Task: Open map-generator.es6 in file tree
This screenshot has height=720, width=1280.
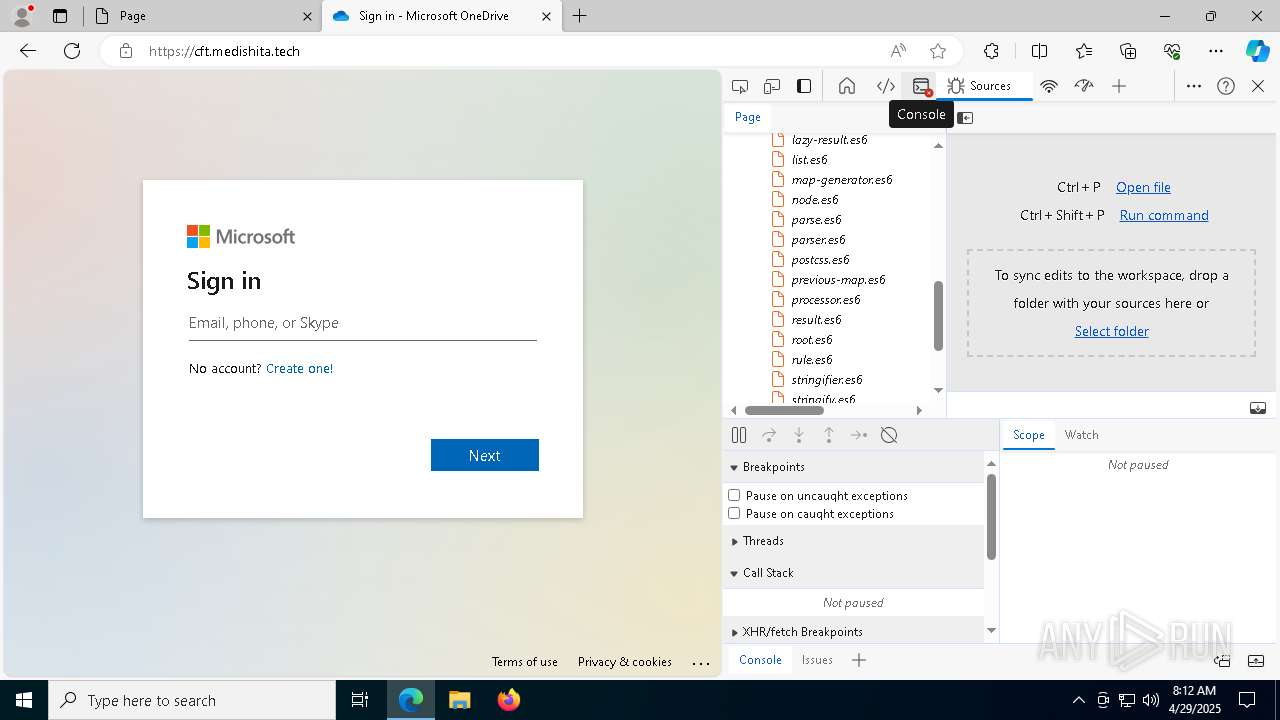Action: 841,180
